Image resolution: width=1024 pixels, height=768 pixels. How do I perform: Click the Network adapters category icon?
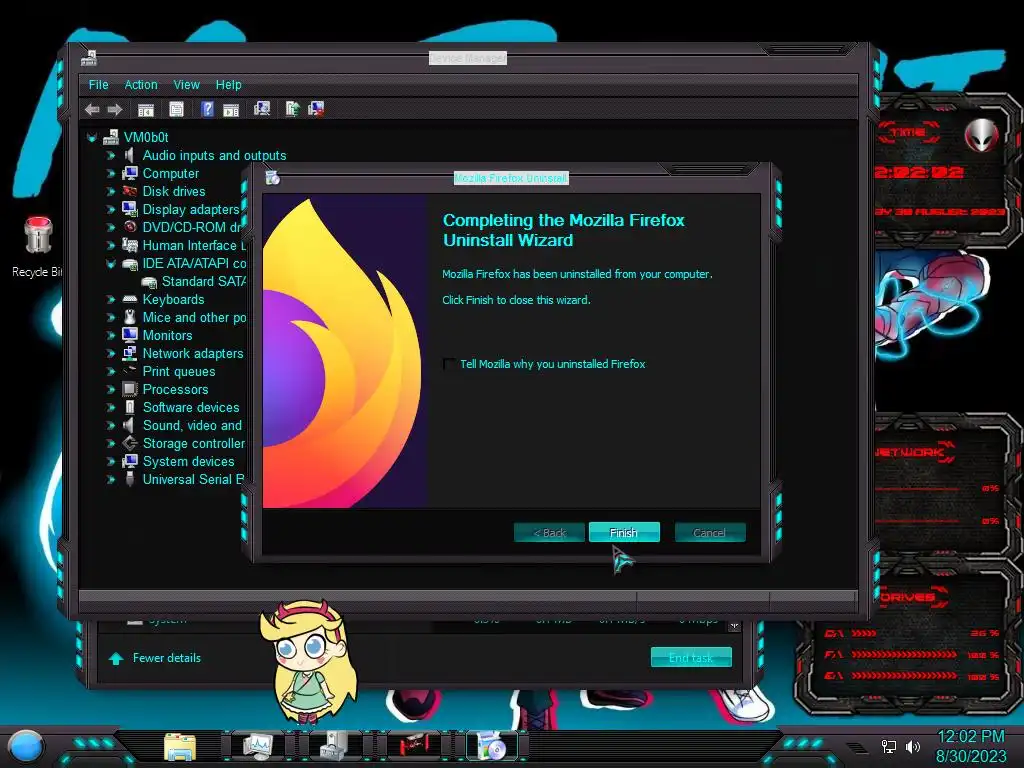[x=130, y=353]
